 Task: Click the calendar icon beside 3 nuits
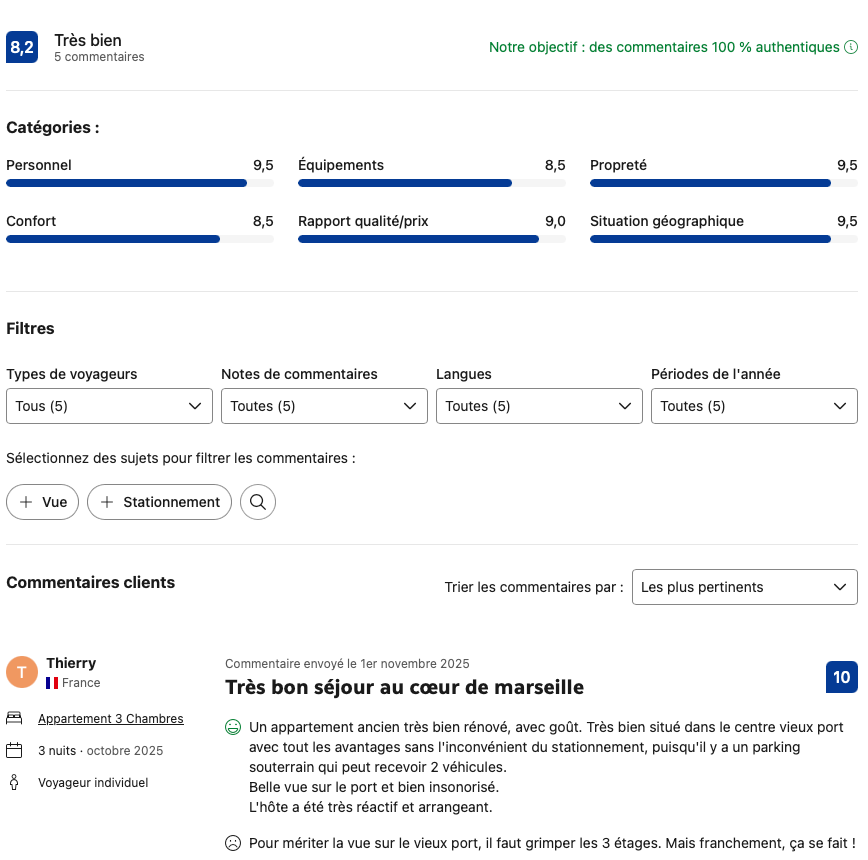pos(14,750)
